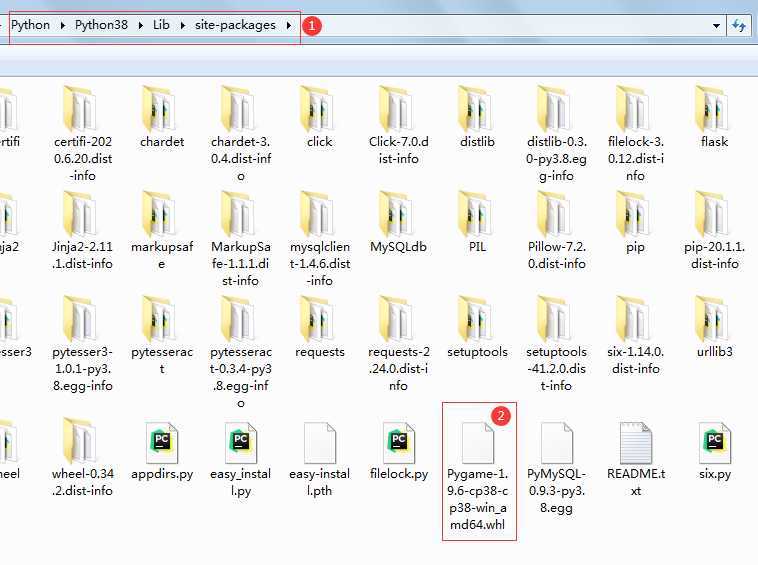The height and width of the screenshot is (565, 758).
Task: Open the pip folder
Action: click(x=635, y=222)
